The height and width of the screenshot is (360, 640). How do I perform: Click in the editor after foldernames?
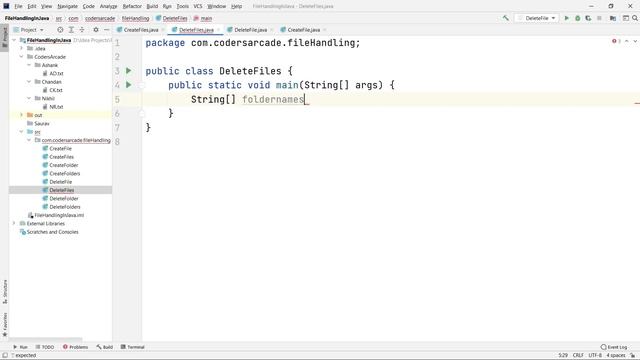point(305,99)
